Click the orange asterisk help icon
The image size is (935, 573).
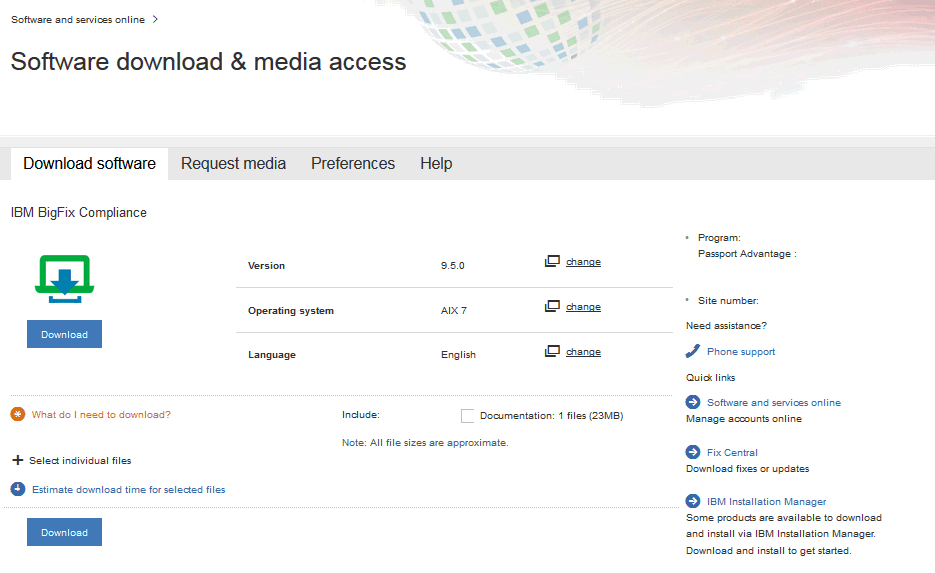(18, 414)
